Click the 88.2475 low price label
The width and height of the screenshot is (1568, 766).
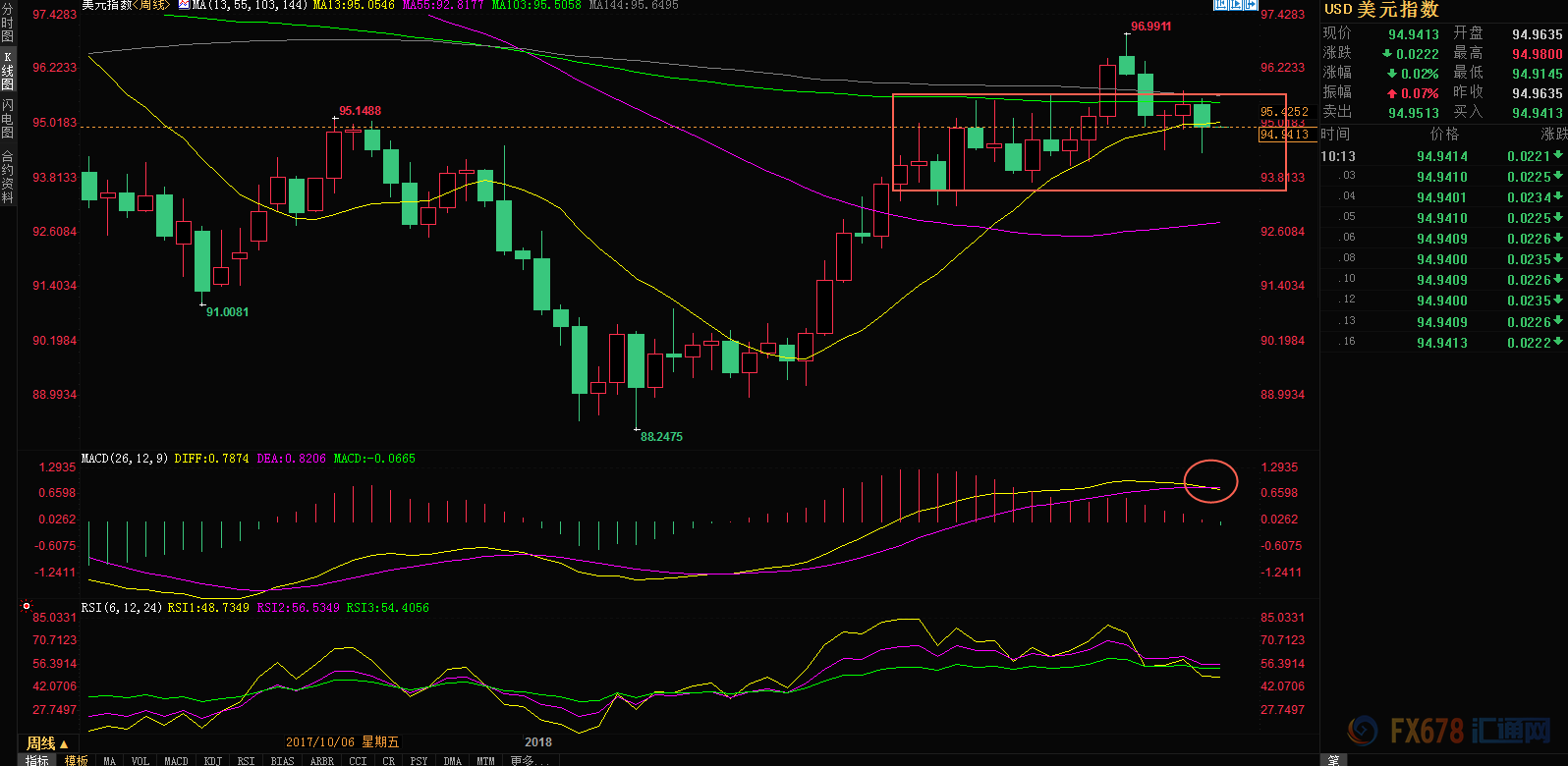click(x=661, y=437)
